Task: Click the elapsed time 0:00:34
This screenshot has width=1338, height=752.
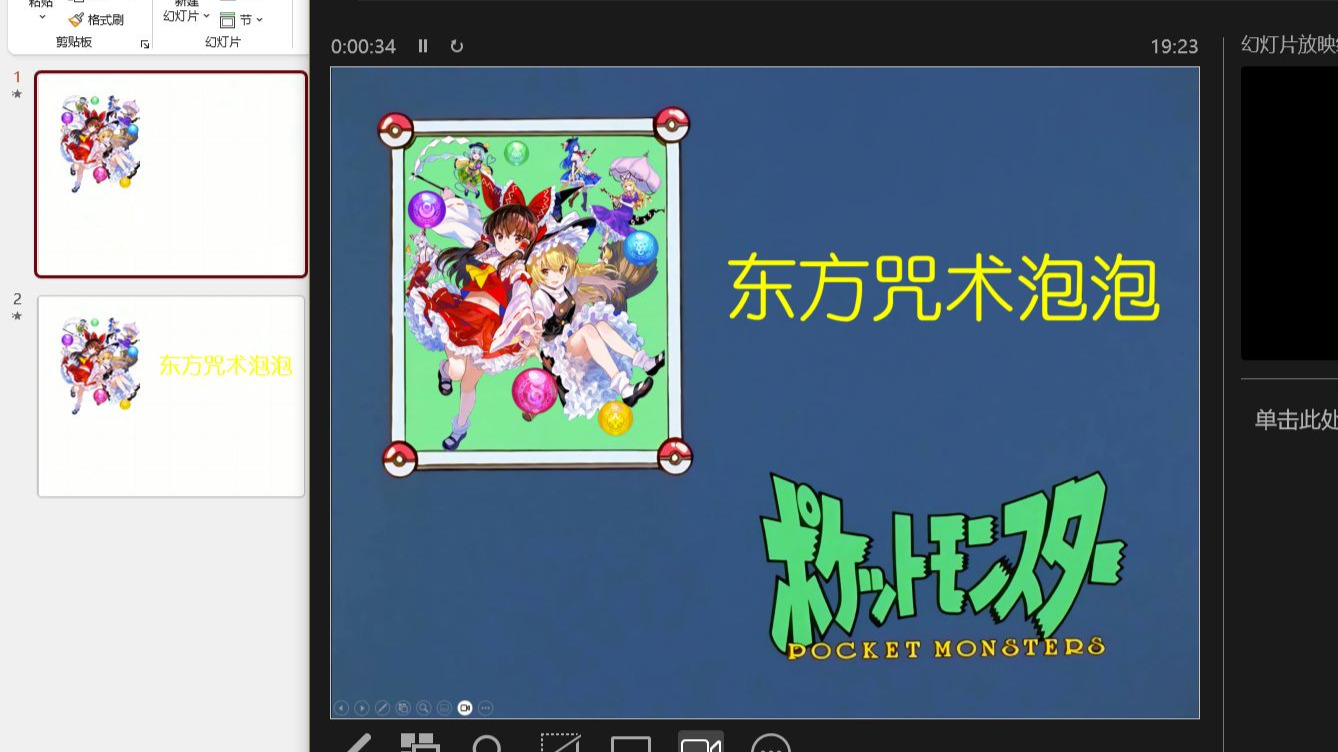Action: coord(364,47)
